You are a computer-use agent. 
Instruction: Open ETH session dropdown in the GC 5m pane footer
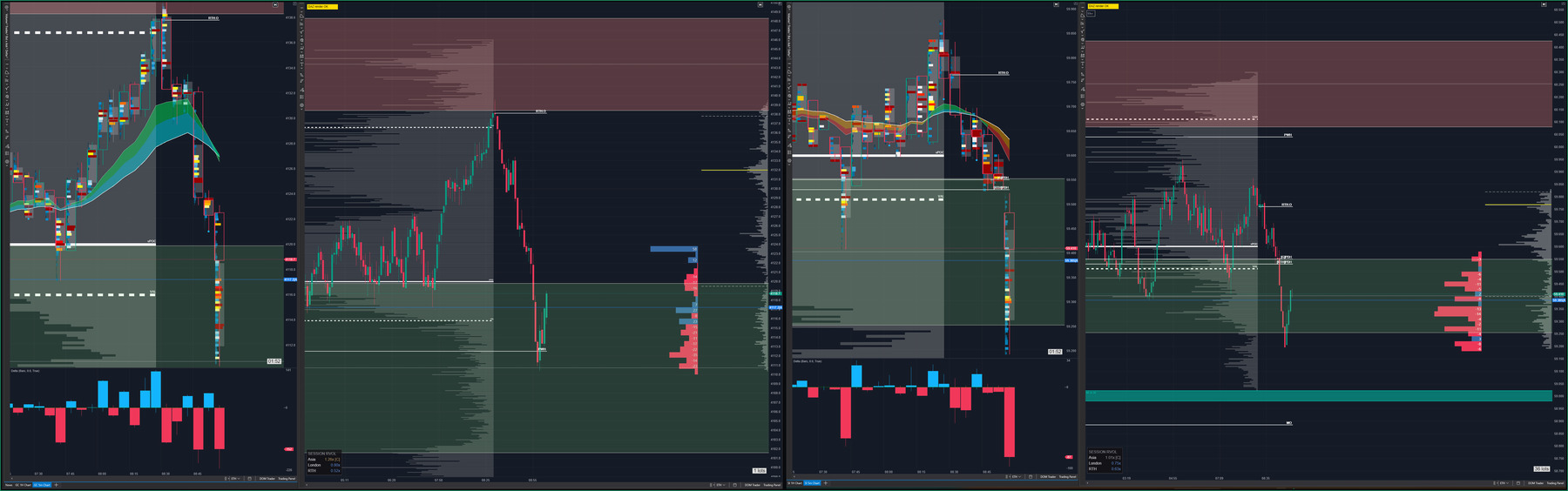click(x=235, y=478)
